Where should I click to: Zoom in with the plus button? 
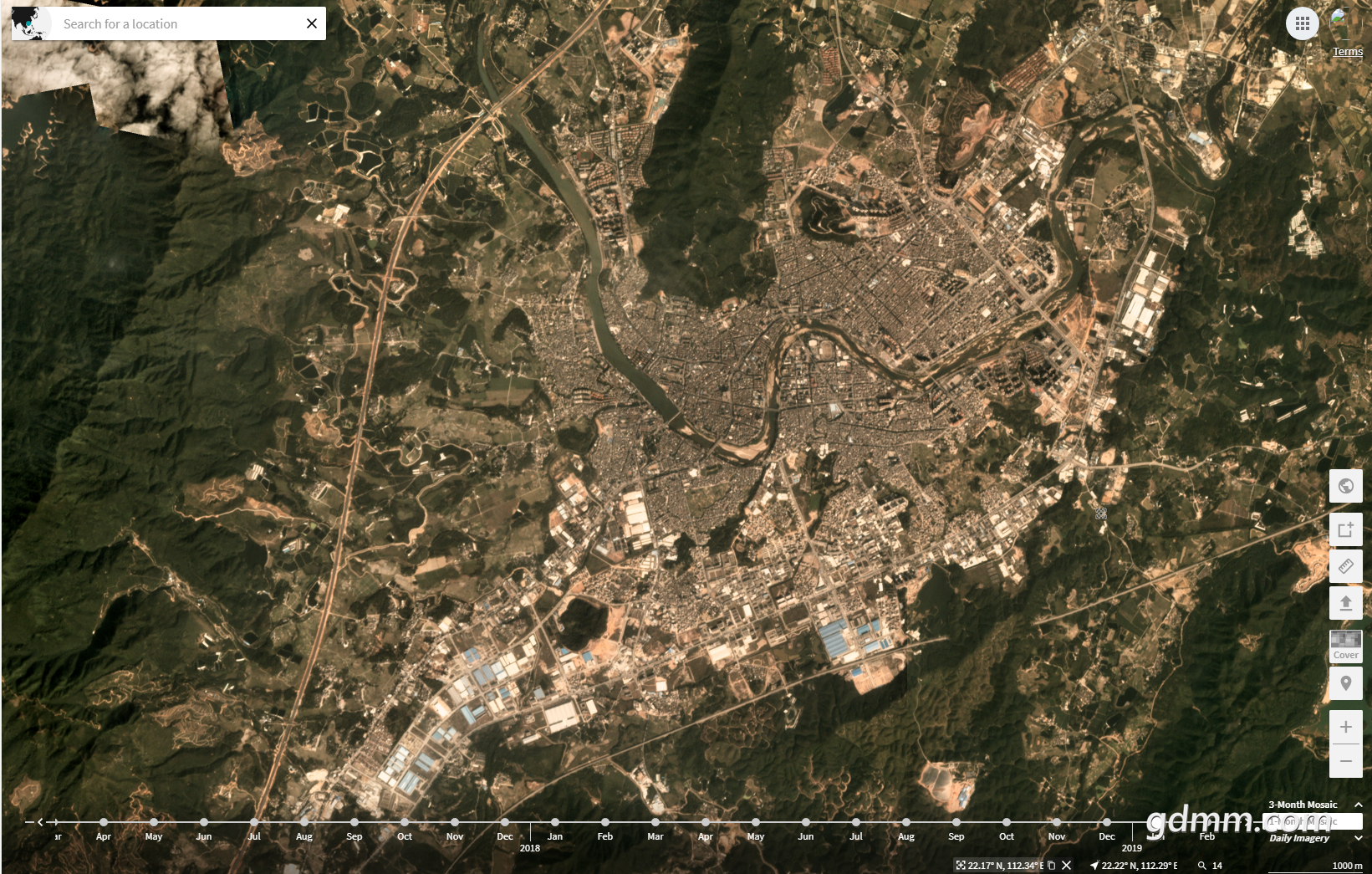[1345, 727]
